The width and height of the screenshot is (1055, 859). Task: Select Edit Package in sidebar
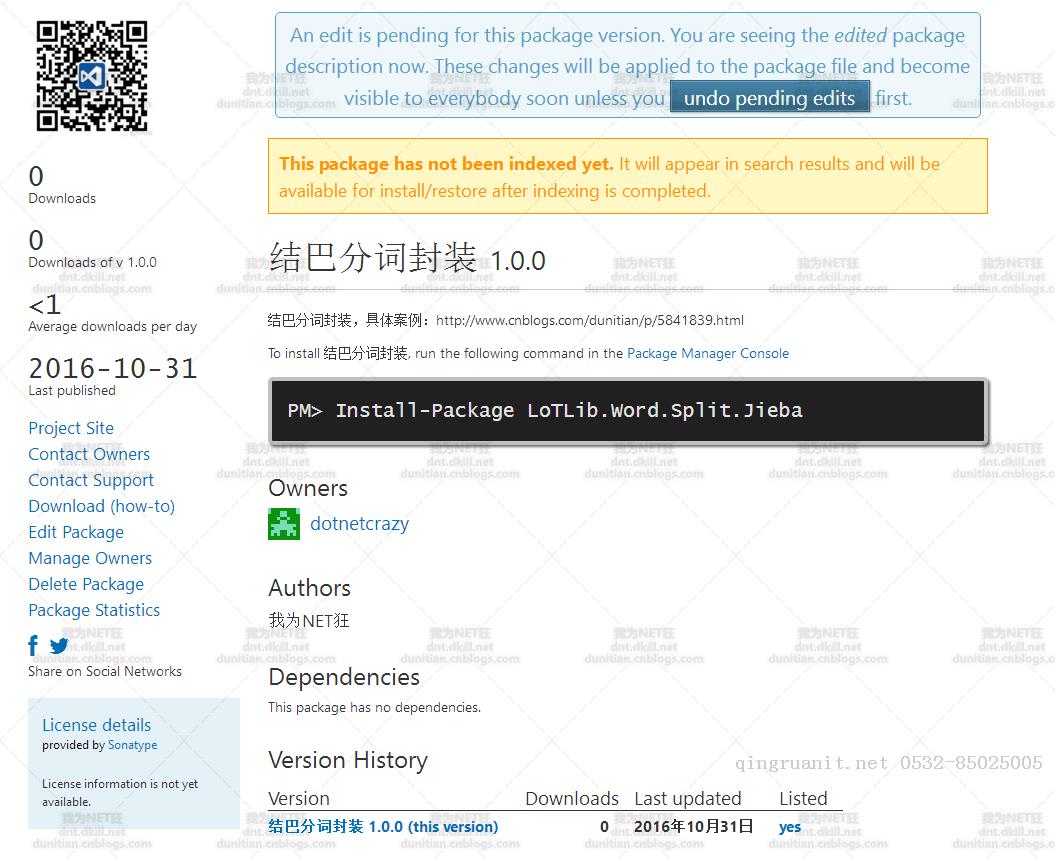(76, 532)
